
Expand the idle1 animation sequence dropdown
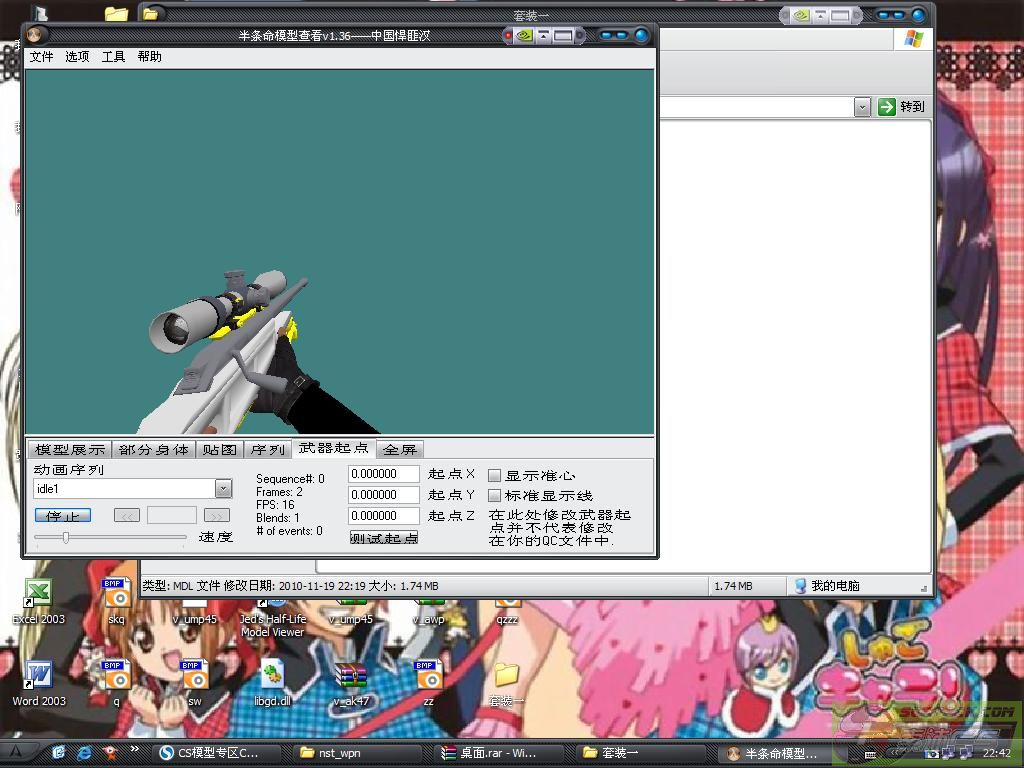(223, 489)
